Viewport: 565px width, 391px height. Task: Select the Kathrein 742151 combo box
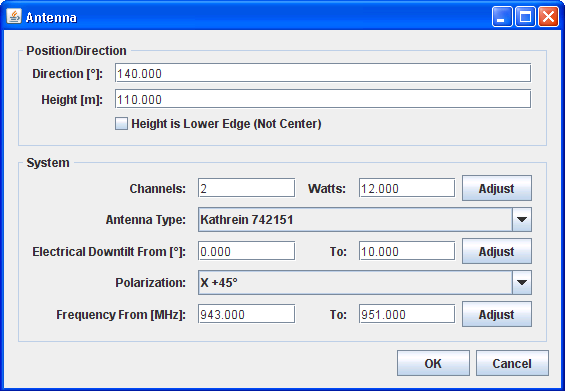[x=365, y=219]
